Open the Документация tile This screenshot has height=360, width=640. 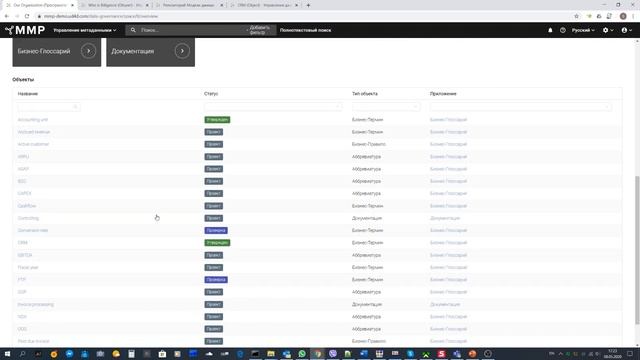[x=151, y=52]
